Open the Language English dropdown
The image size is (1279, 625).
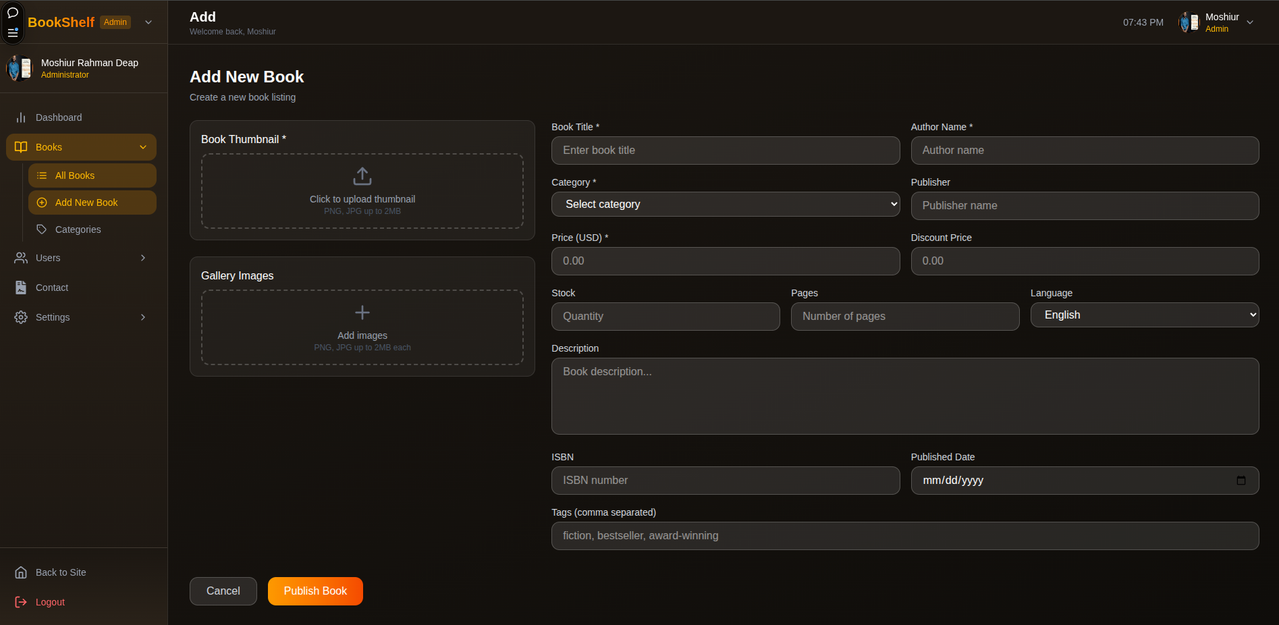(x=1145, y=315)
